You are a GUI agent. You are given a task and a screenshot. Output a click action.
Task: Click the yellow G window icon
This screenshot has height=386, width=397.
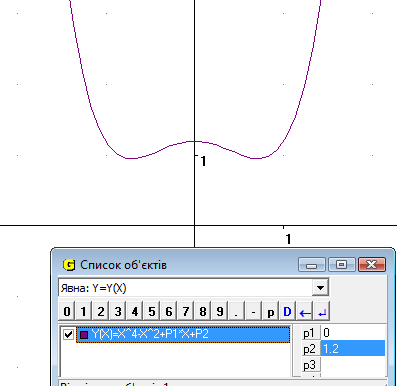pyautogui.click(x=69, y=265)
